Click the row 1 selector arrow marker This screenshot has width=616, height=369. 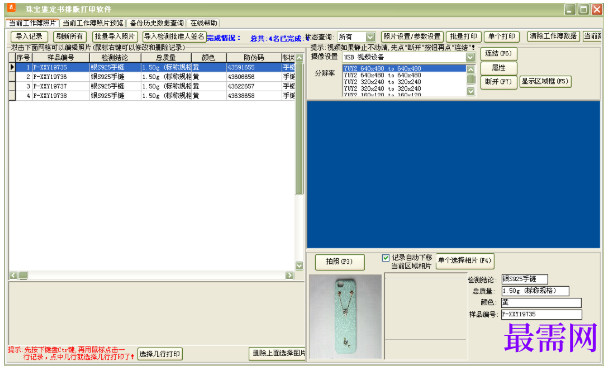click(x=12, y=68)
